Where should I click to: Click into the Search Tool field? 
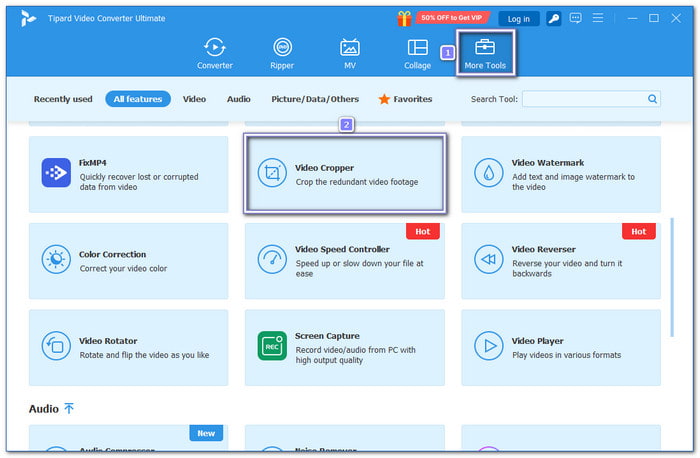(x=583, y=99)
